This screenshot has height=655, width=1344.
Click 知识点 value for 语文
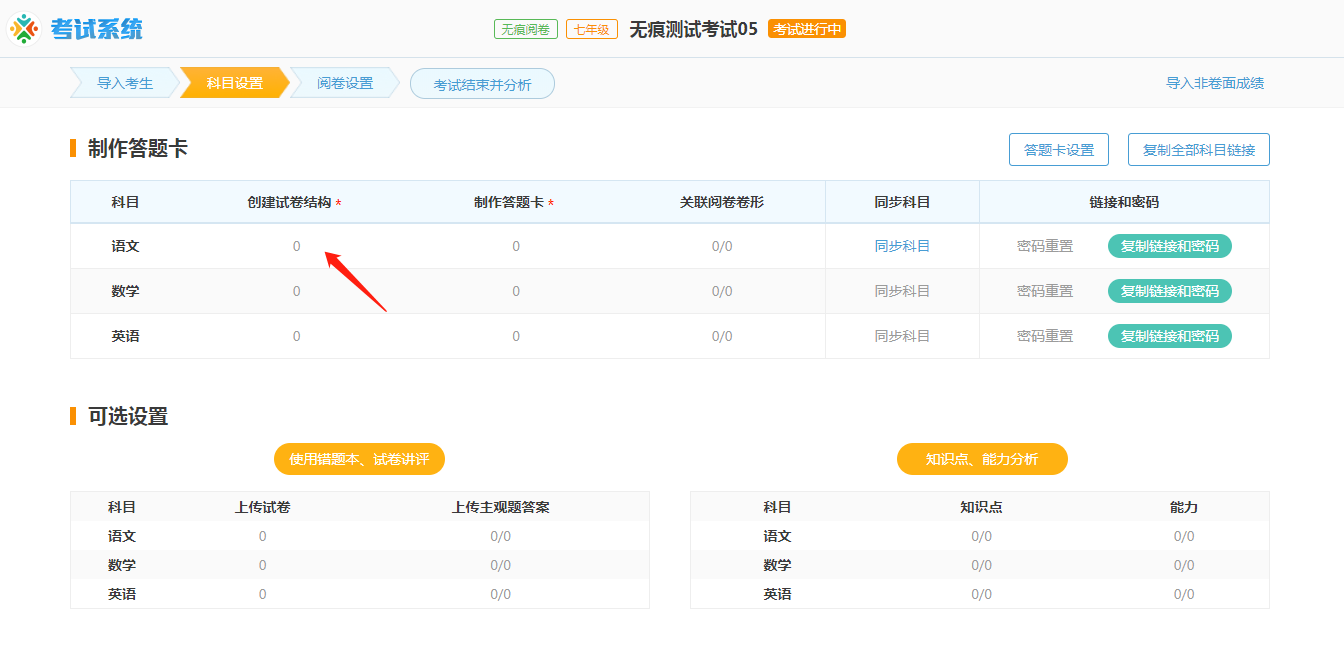coord(982,536)
